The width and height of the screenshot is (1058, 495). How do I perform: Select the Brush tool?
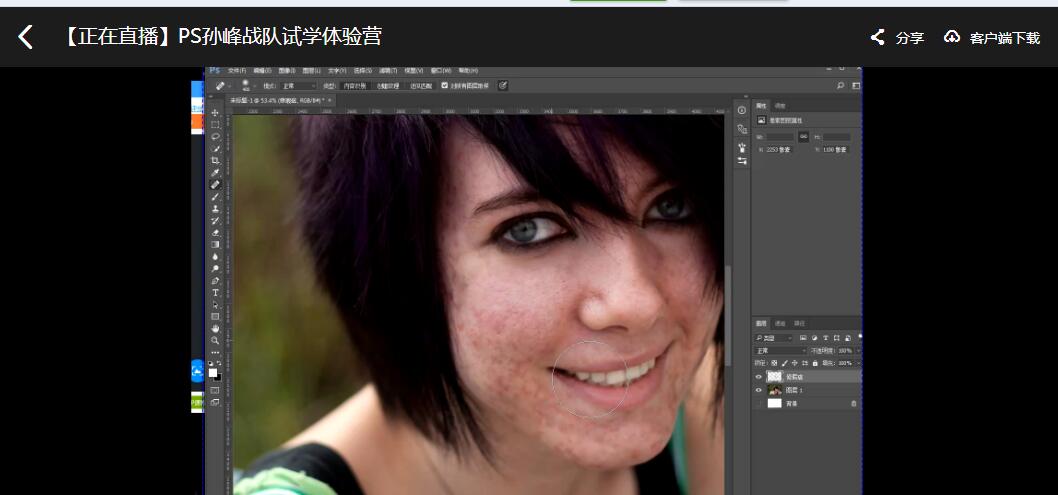[x=215, y=197]
